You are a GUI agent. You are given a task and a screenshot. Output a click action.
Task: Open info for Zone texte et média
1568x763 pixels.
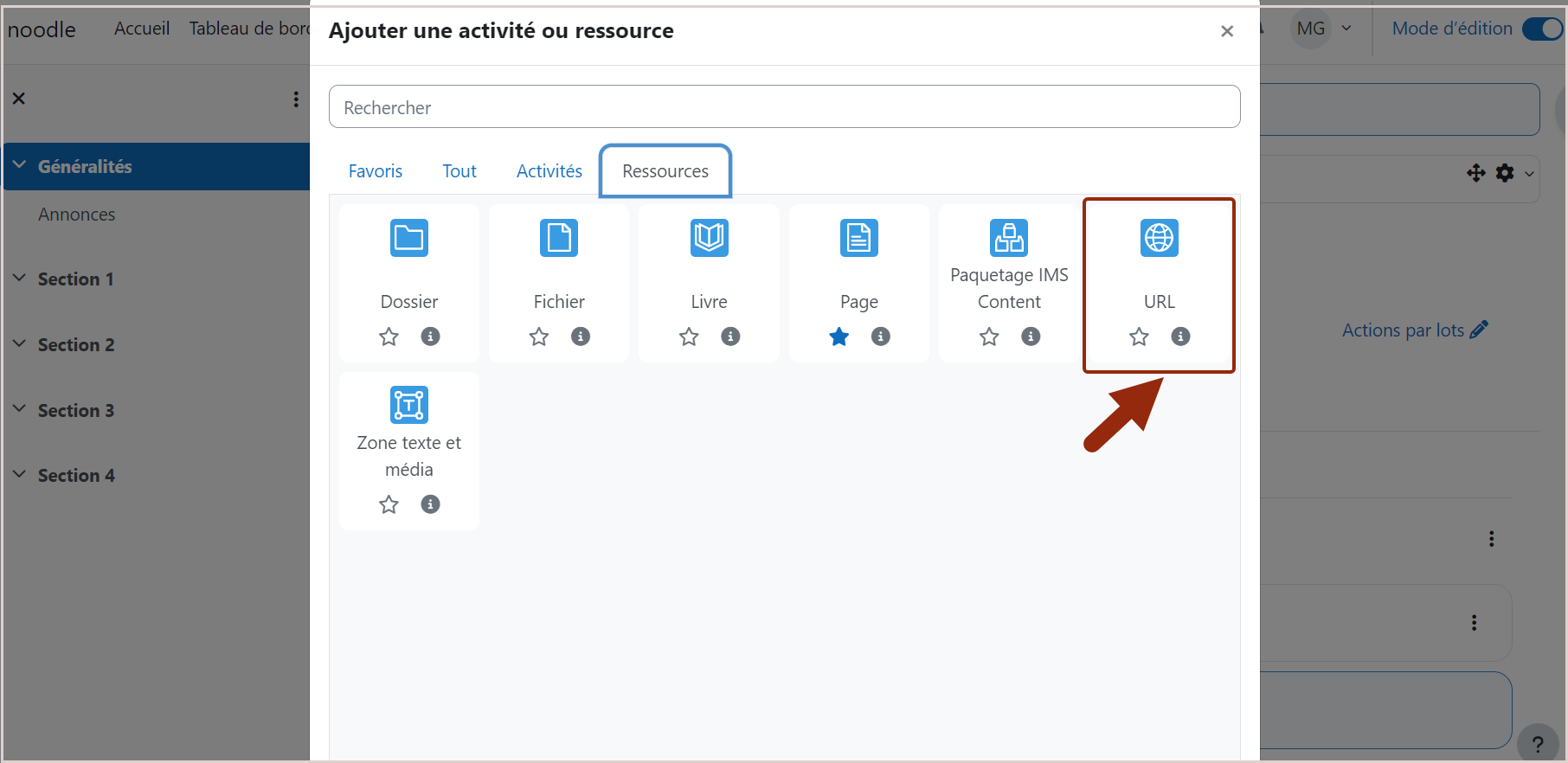pyautogui.click(x=430, y=504)
